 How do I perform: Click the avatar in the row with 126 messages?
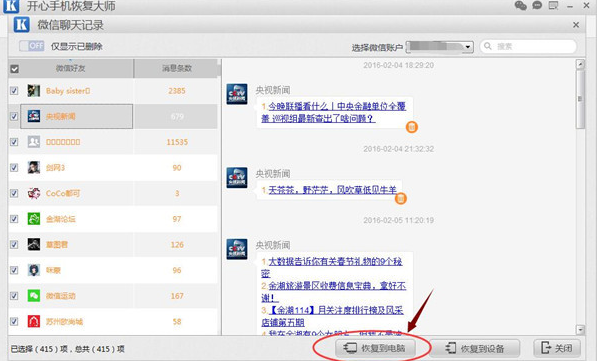click(34, 244)
